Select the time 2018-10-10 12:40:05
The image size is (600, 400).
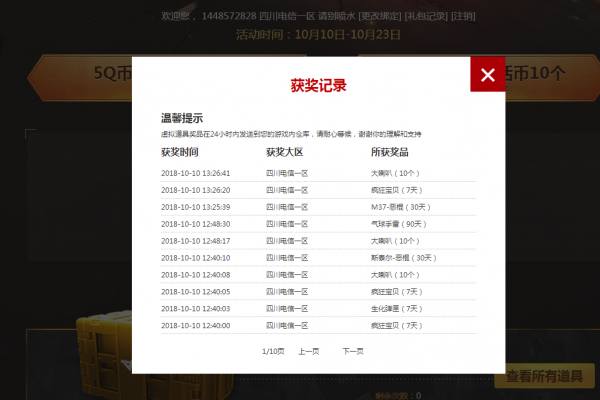196,292
